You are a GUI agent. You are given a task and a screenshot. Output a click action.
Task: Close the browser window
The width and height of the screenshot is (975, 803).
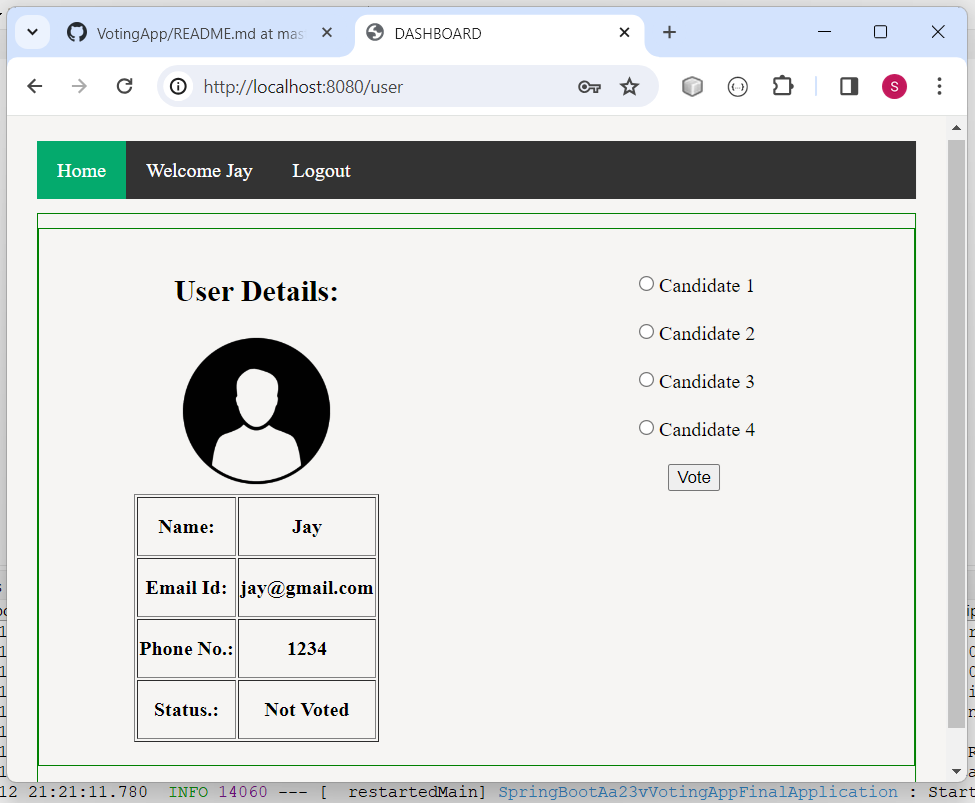(x=938, y=32)
